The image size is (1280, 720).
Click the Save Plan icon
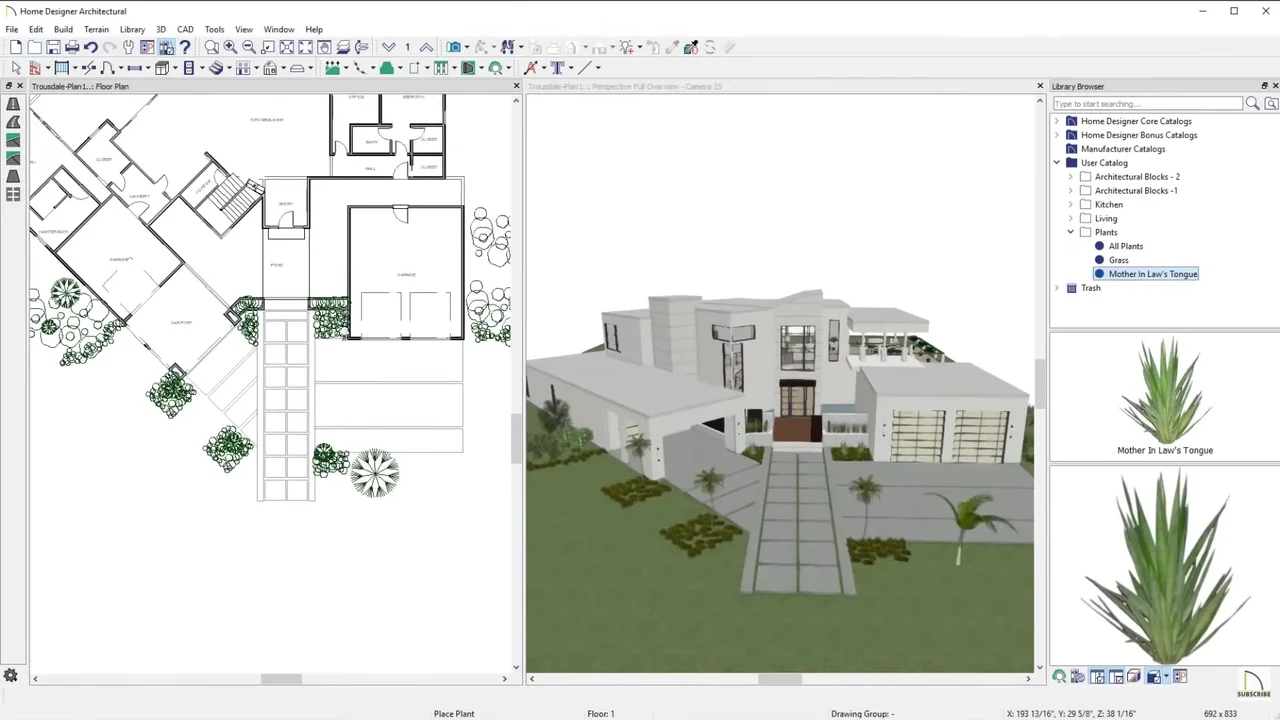53,47
